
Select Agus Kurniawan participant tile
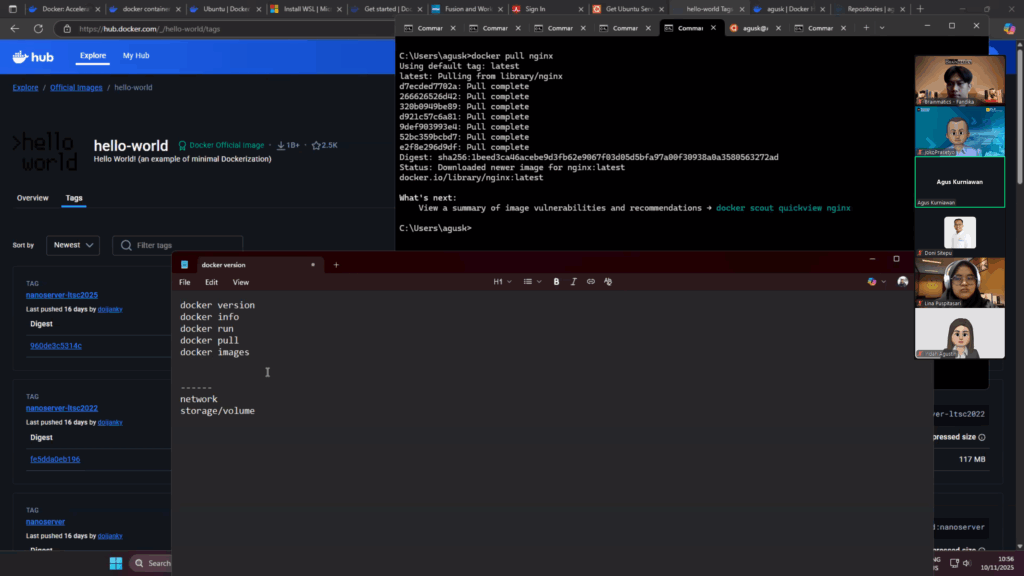(x=959, y=181)
